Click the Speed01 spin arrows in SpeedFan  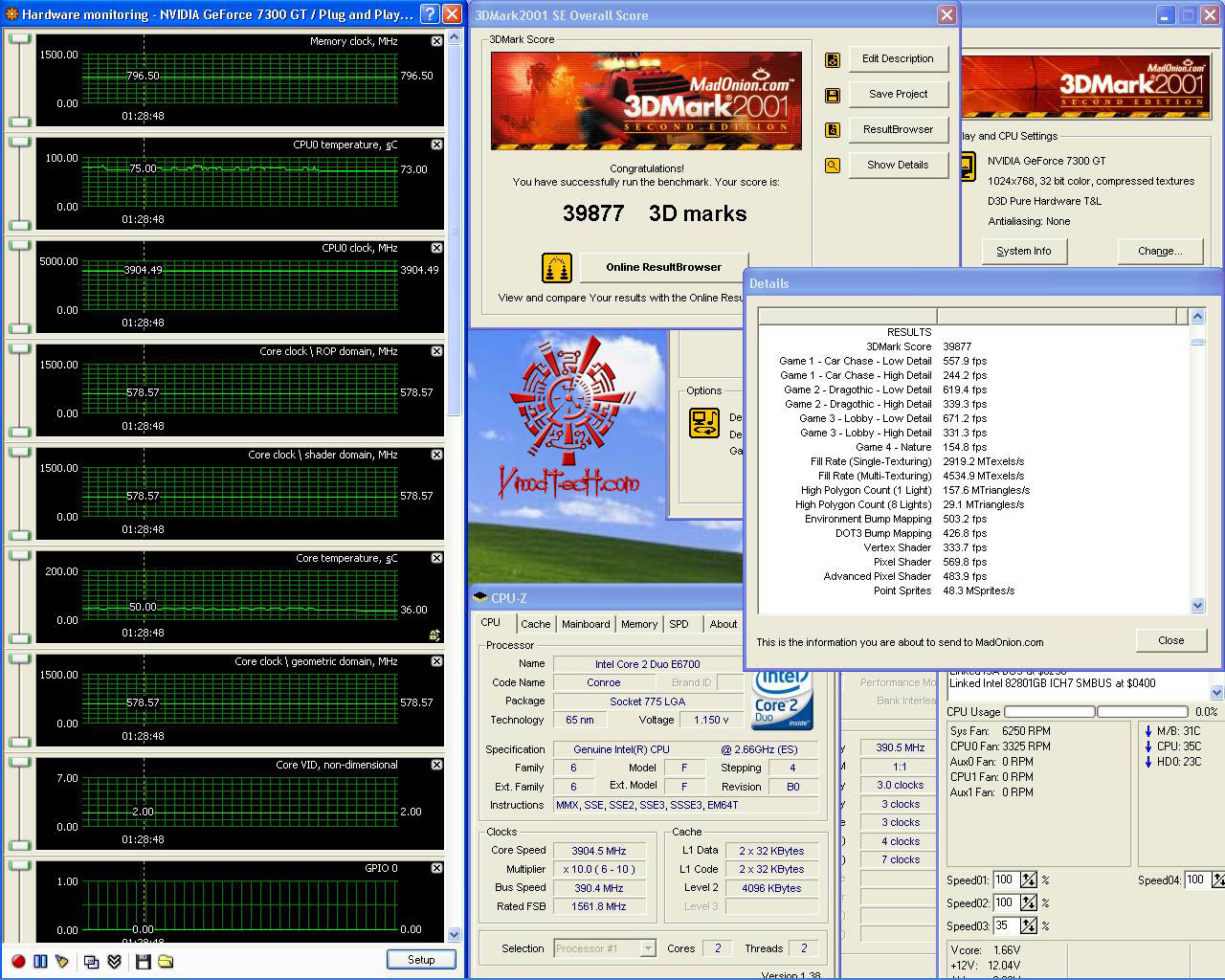1029,880
